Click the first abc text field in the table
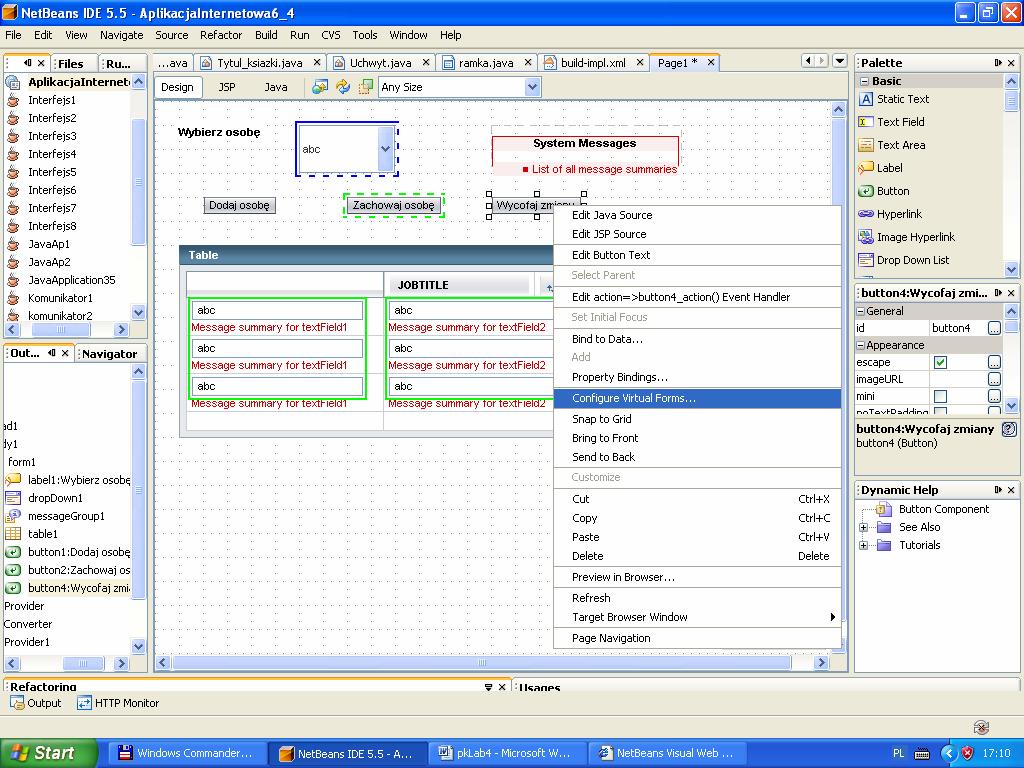Image resolution: width=1024 pixels, height=768 pixels. pos(278,311)
